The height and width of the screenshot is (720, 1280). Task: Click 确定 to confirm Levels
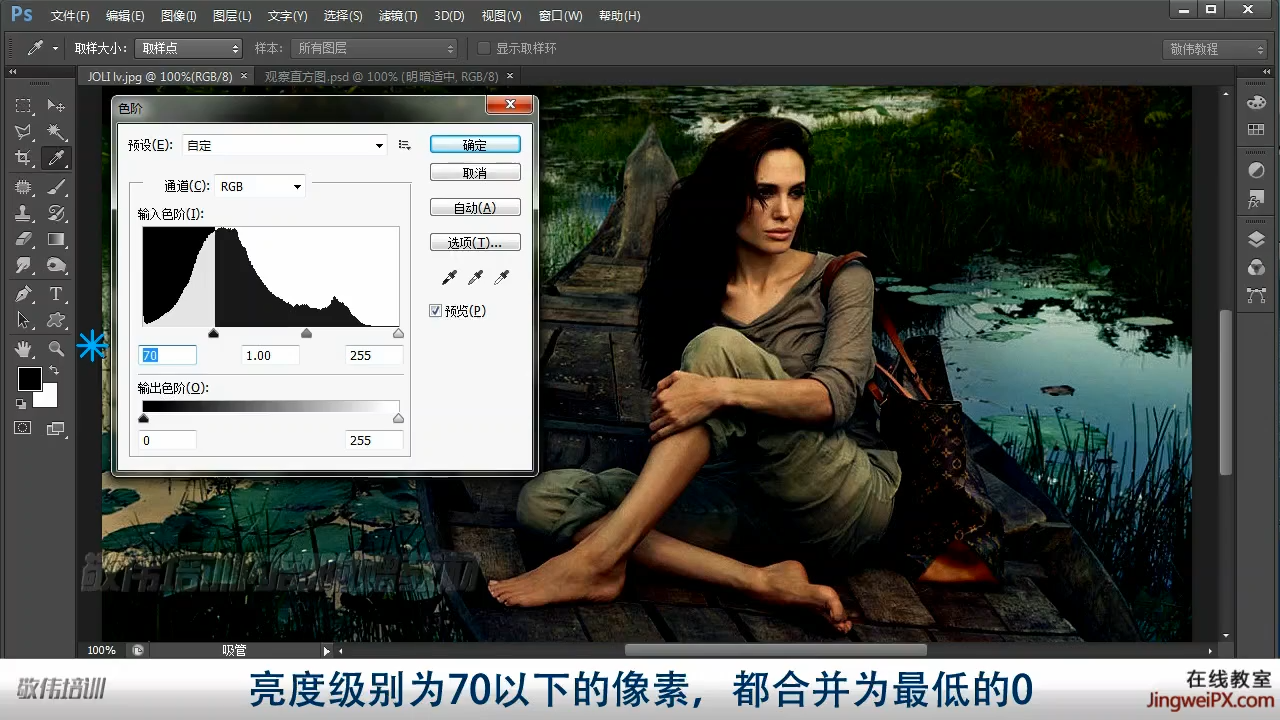pyautogui.click(x=475, y=145)
